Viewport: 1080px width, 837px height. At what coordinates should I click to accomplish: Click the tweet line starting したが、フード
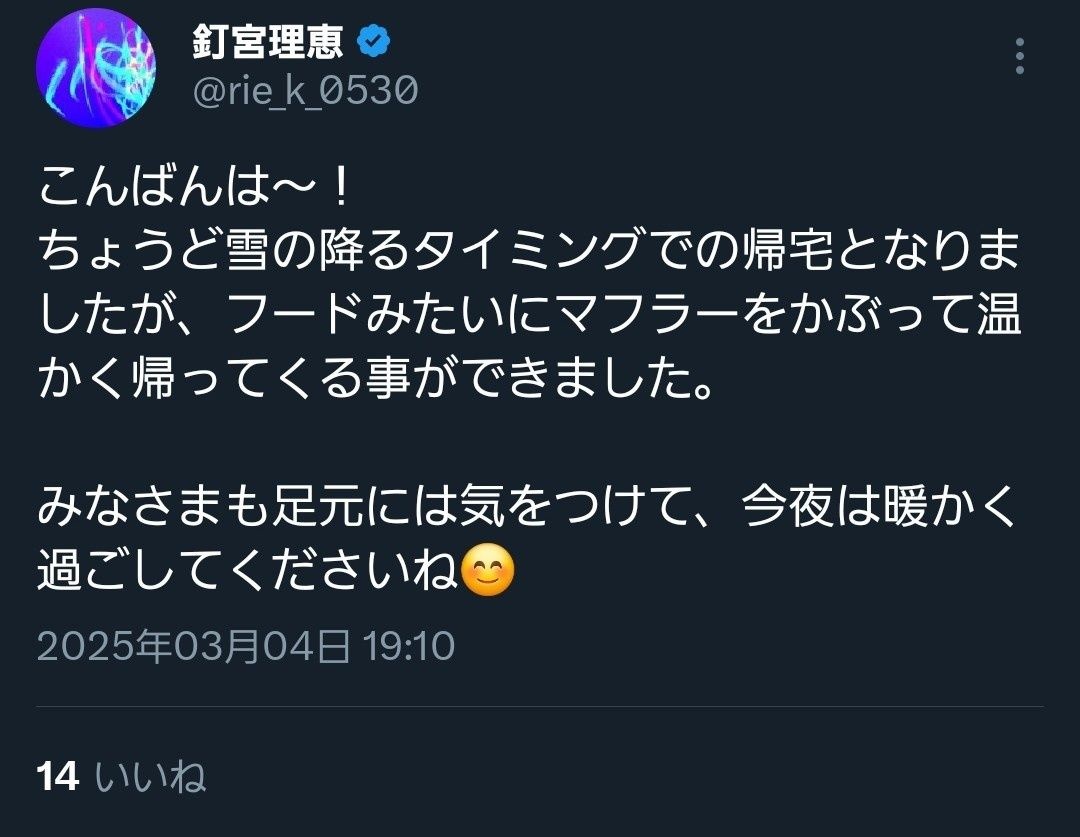(x=530, y=317)
